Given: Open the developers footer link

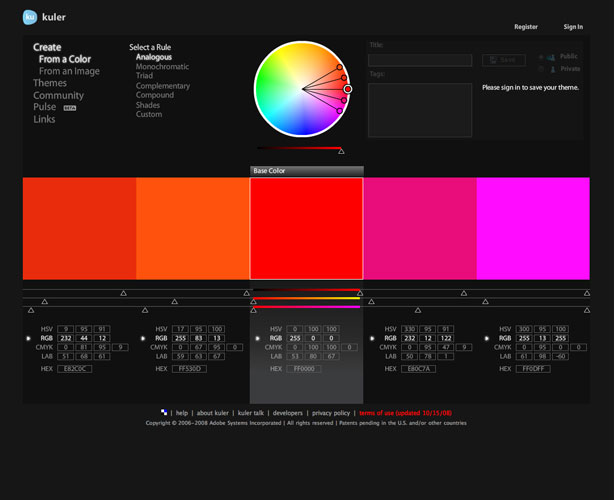Looking at the screenshot, I should click(287, 413).
